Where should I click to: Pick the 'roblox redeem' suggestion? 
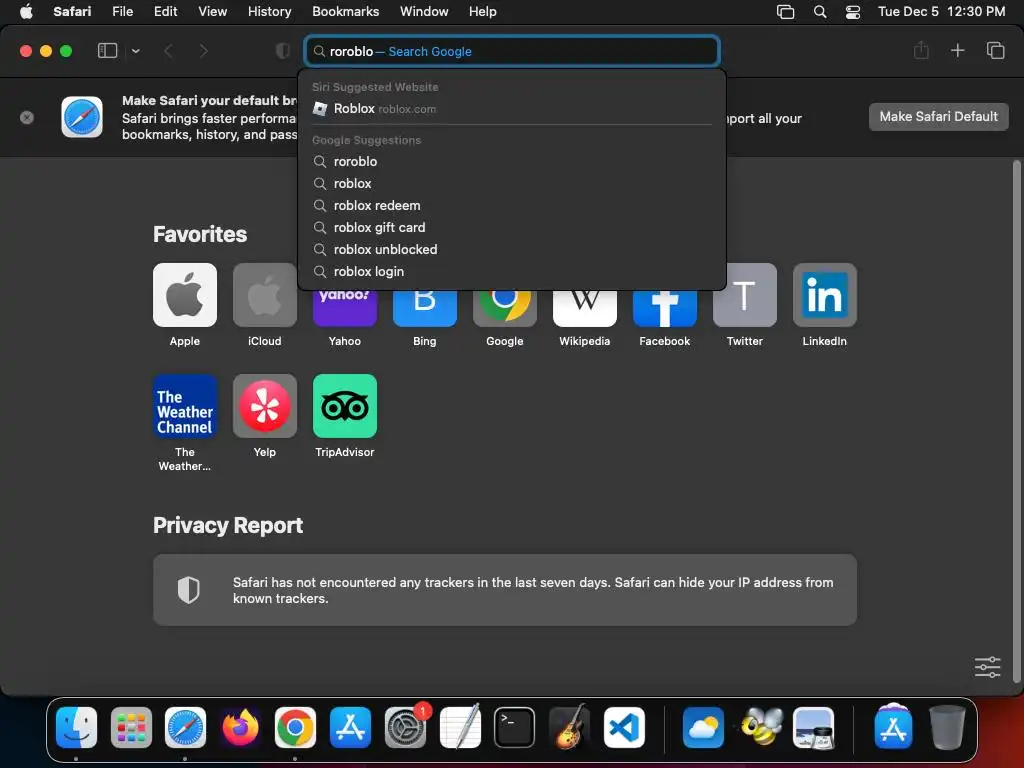coord(512,206)
